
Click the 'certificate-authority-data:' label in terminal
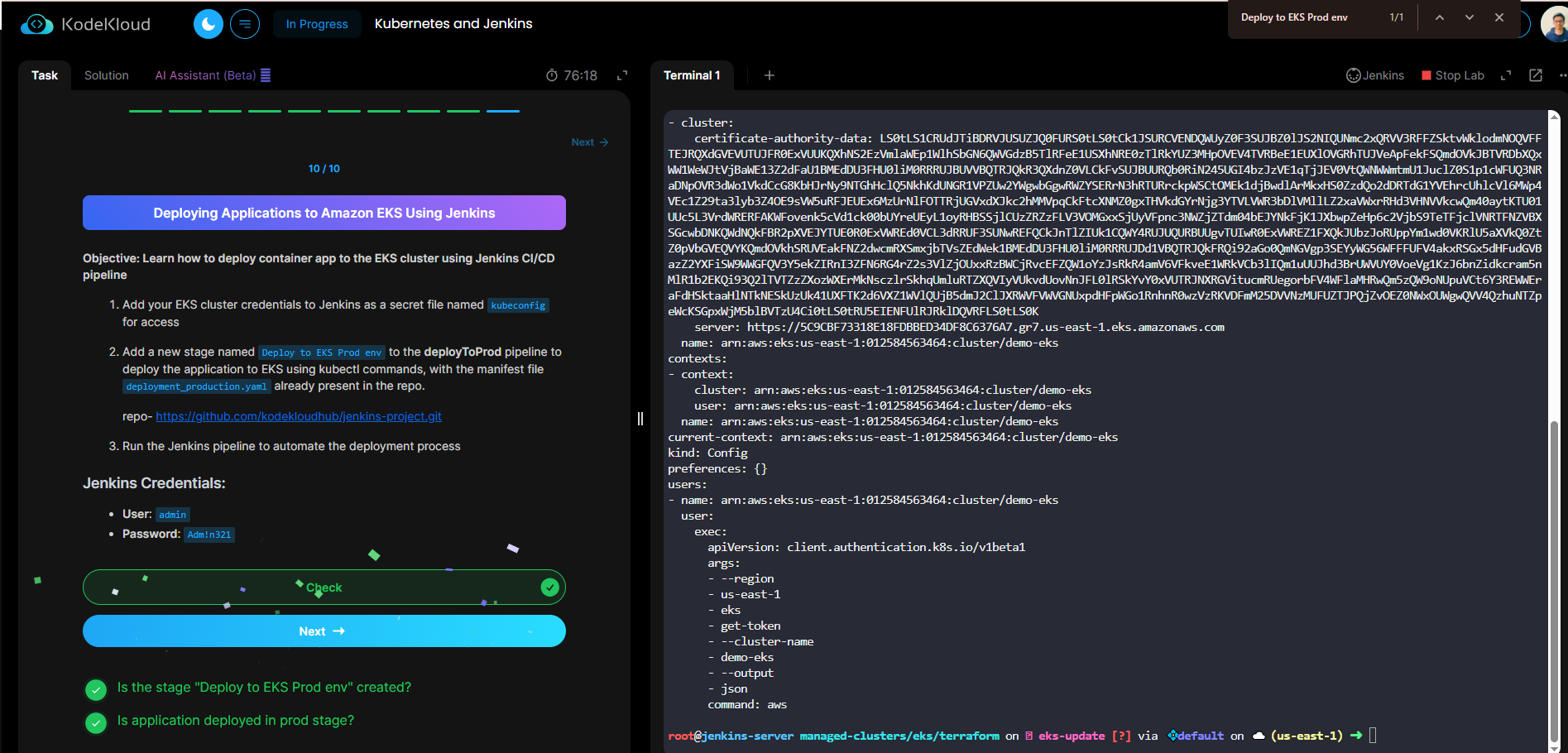pos(783,139)
